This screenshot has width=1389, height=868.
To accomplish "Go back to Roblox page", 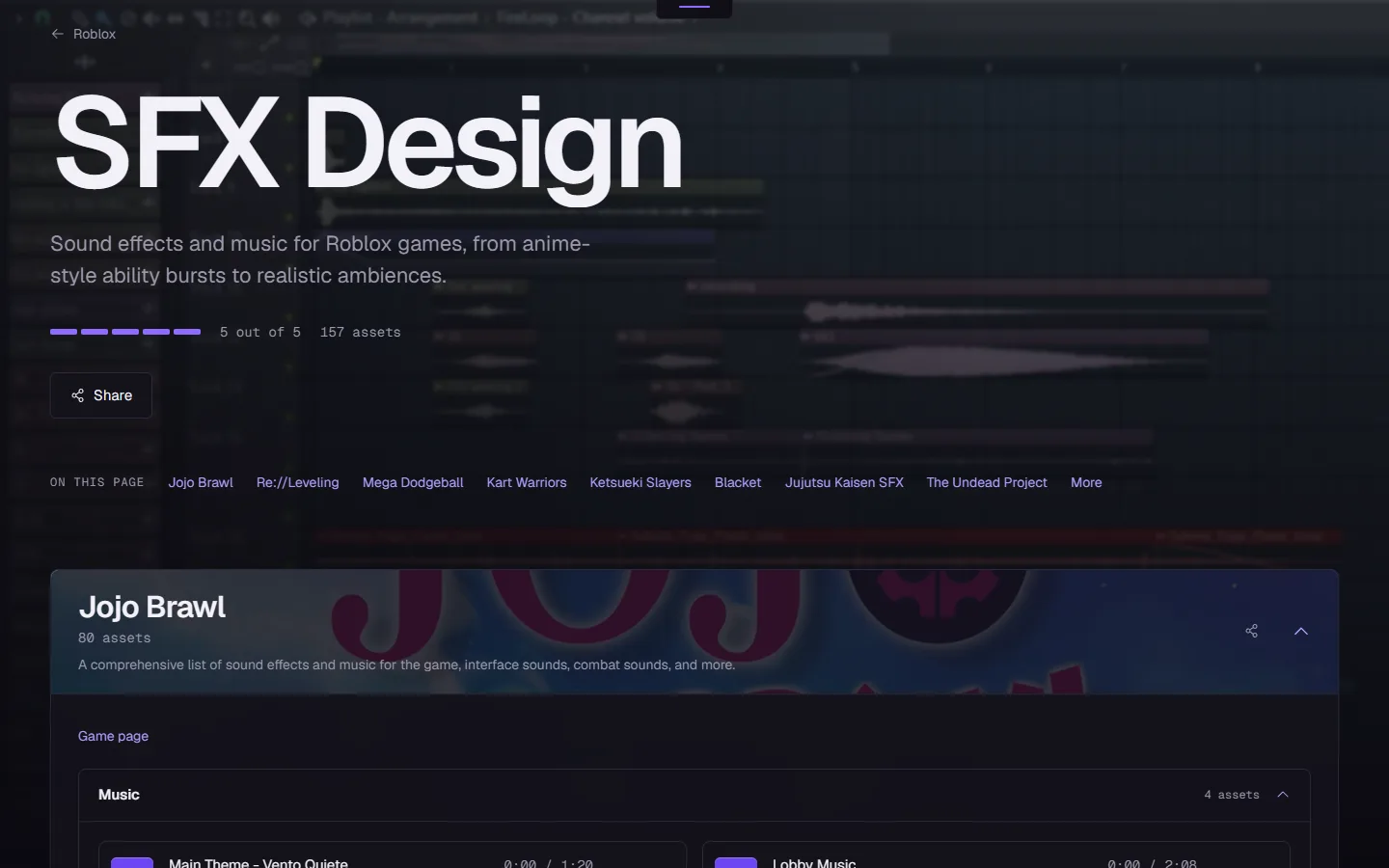I will pyautogui.click(x=83, y=34).
